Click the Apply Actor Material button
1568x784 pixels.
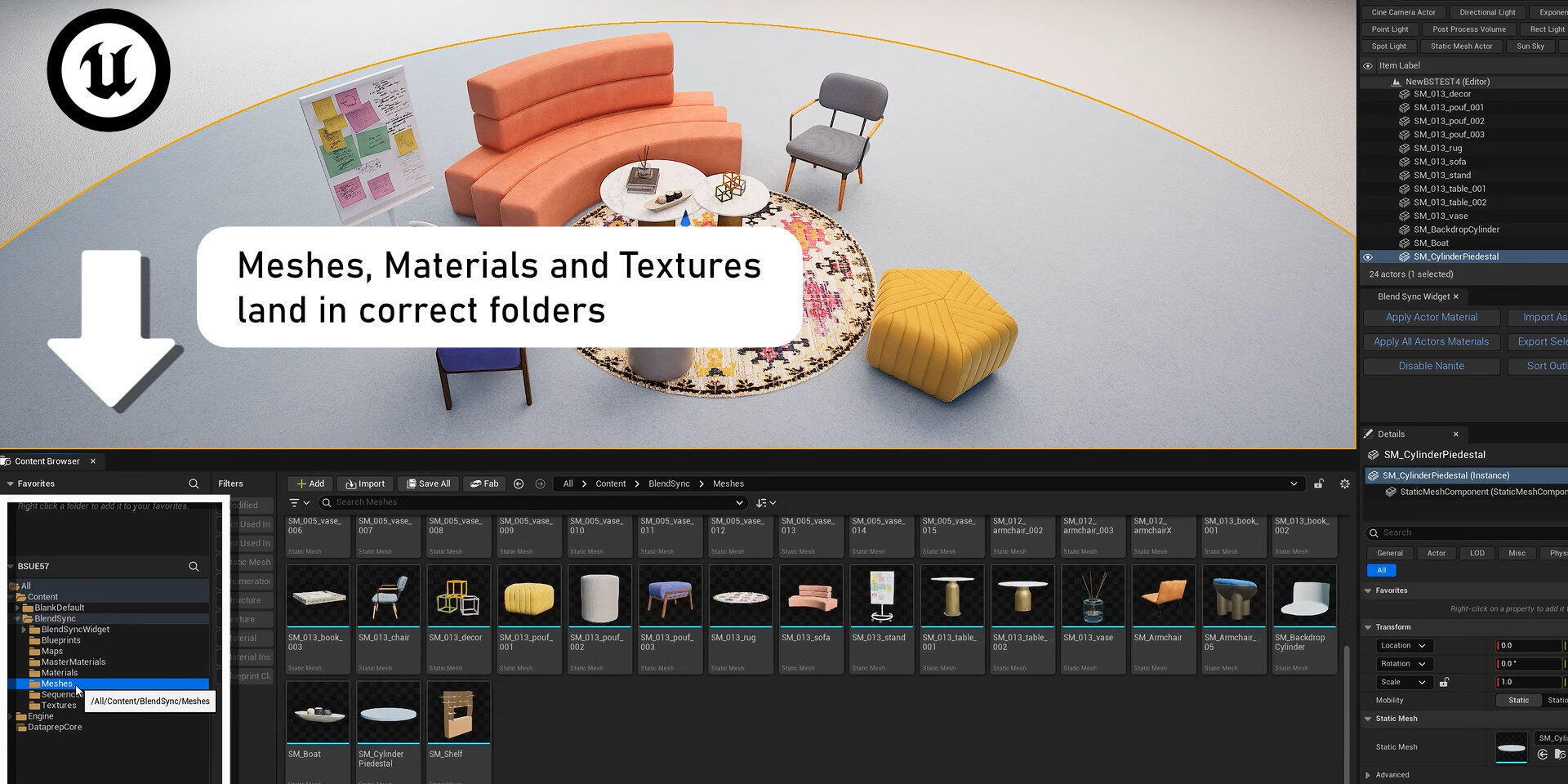1431,317
